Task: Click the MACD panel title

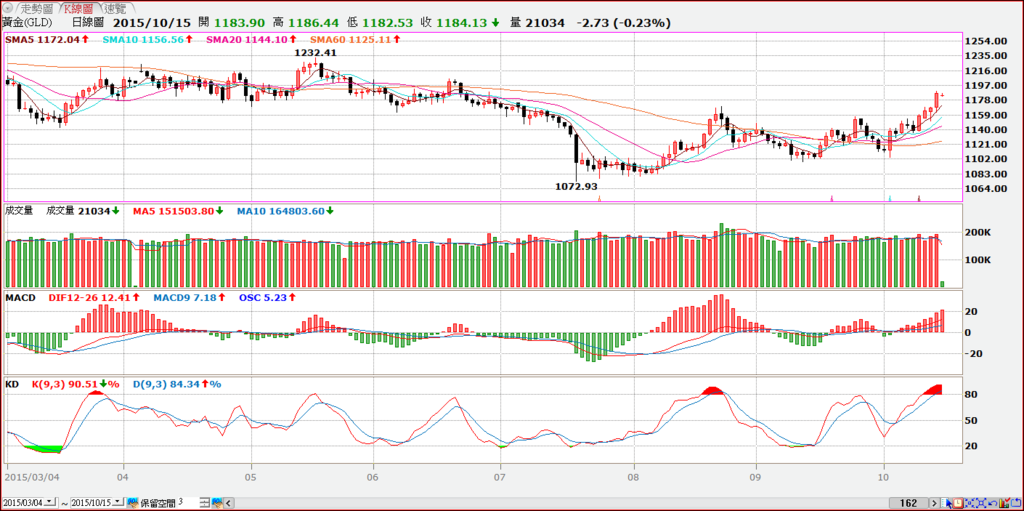Action: (x=20, y=297)
